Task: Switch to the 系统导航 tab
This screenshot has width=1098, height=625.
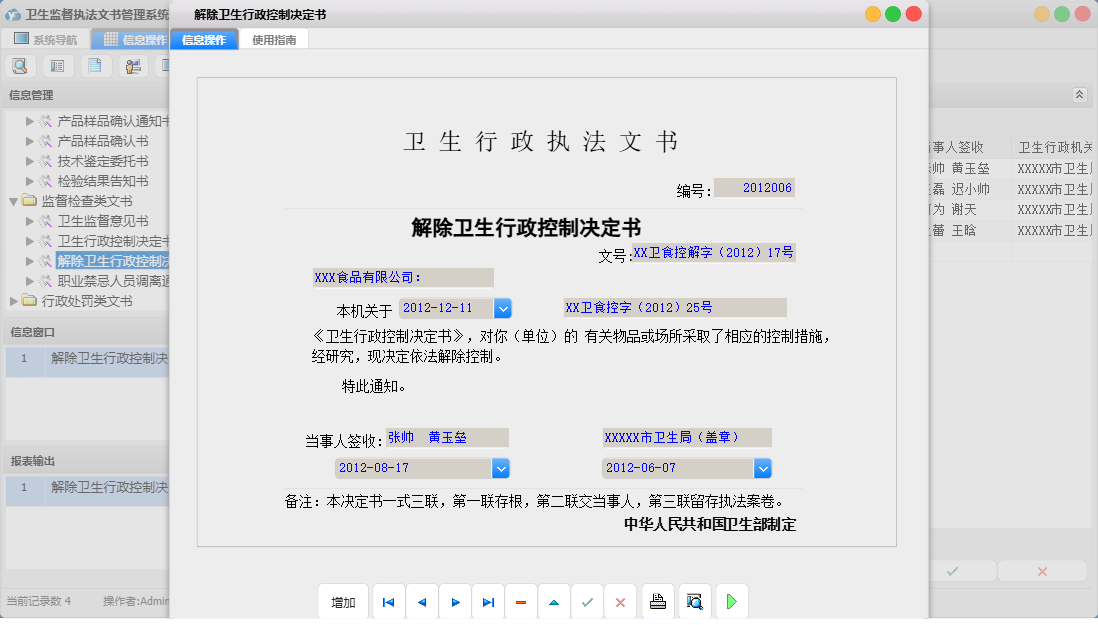Action: tap(43, 38)
